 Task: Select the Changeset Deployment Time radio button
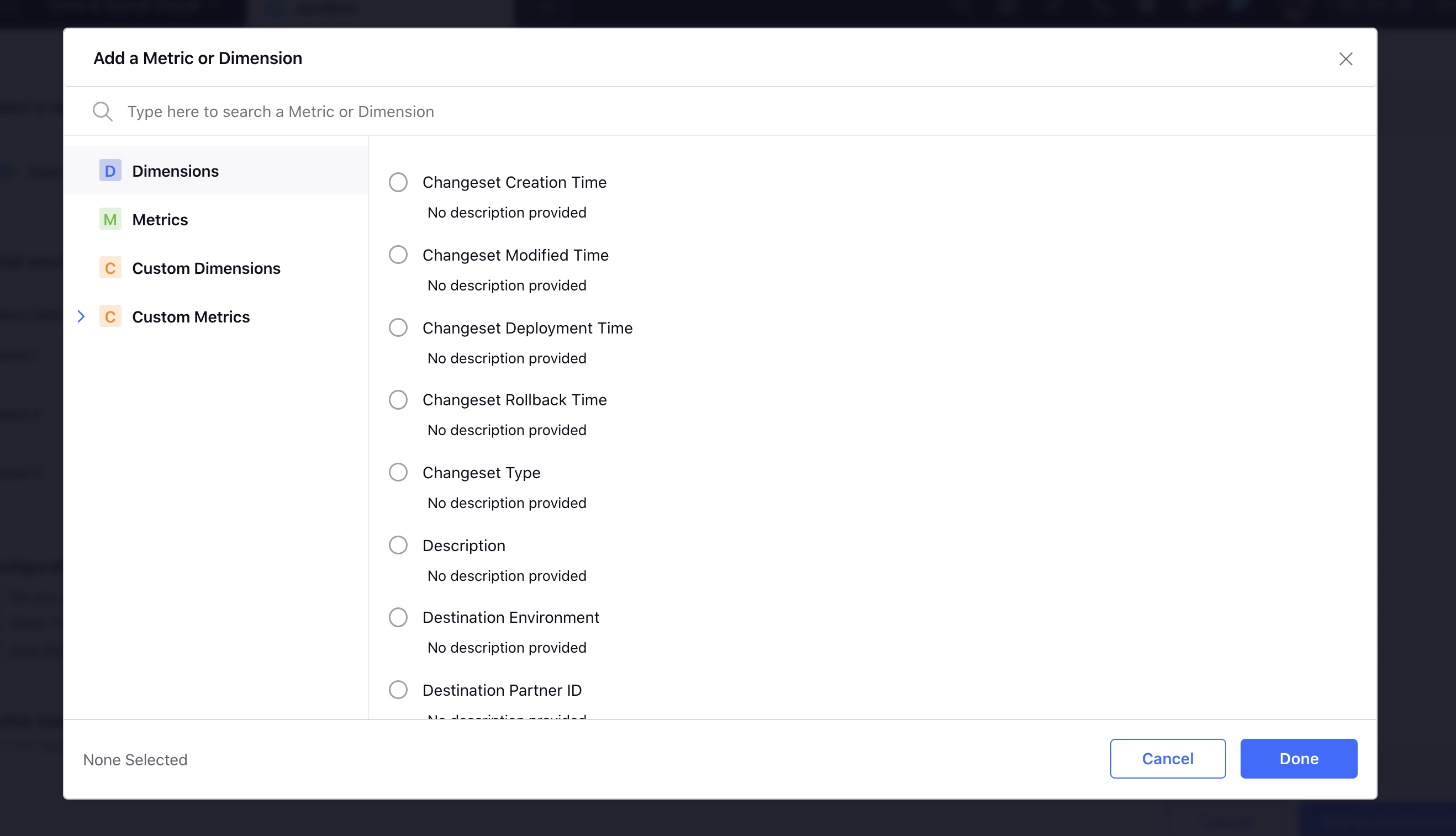pyautogui.click(x=398, y=327)
